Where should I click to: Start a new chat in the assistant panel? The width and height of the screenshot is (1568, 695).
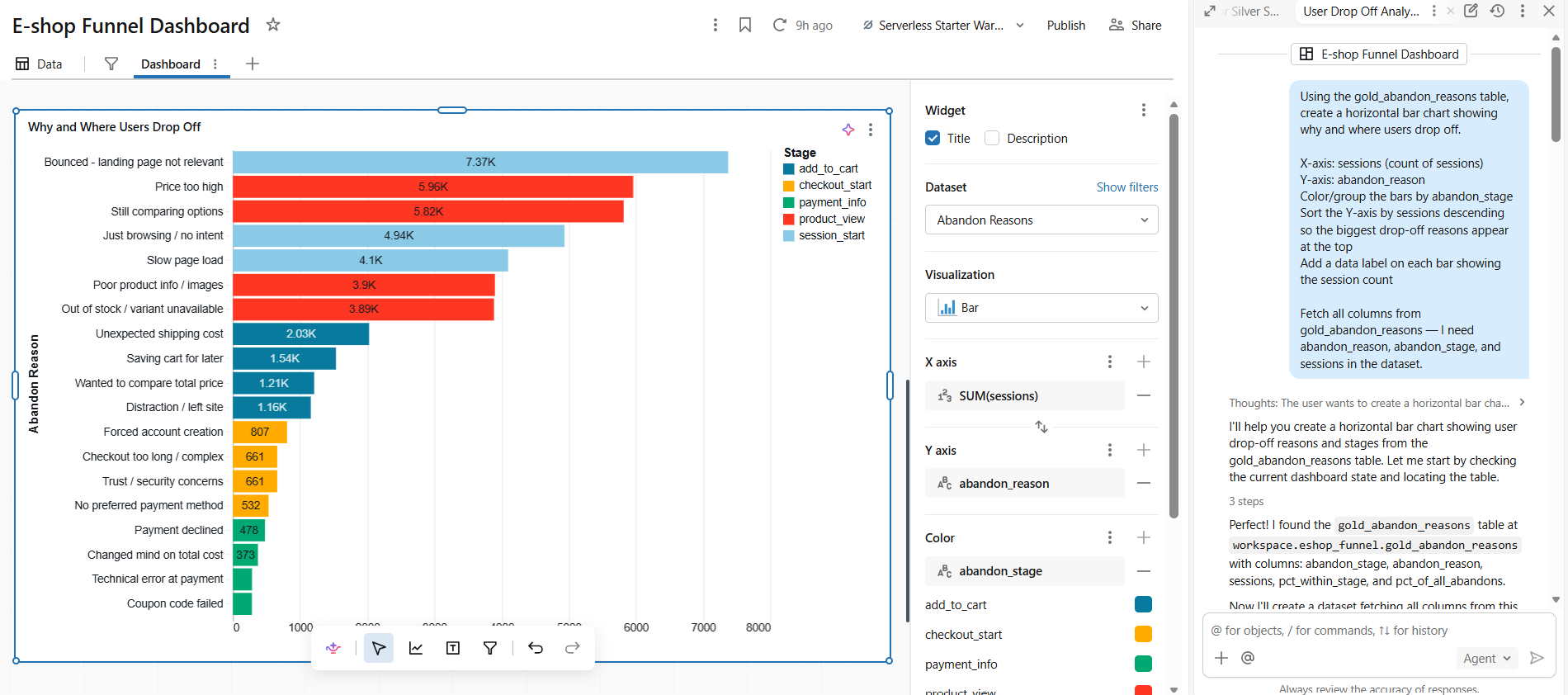click(x=1471, y=11)
